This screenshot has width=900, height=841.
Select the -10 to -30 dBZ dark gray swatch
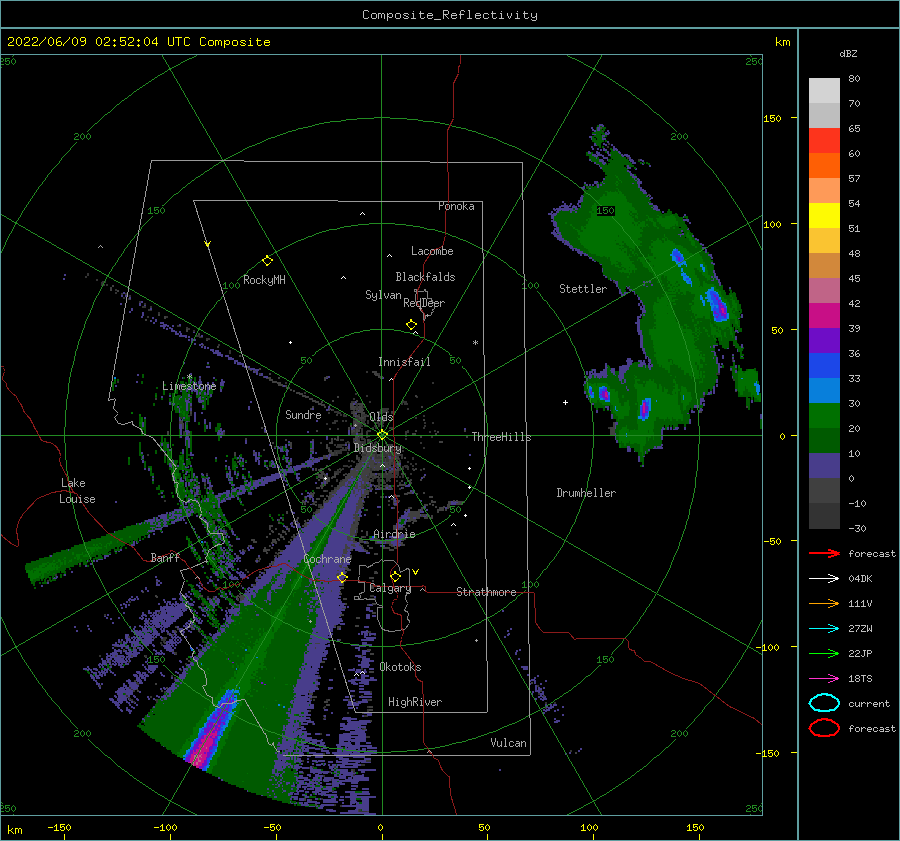tap(824, 516)
